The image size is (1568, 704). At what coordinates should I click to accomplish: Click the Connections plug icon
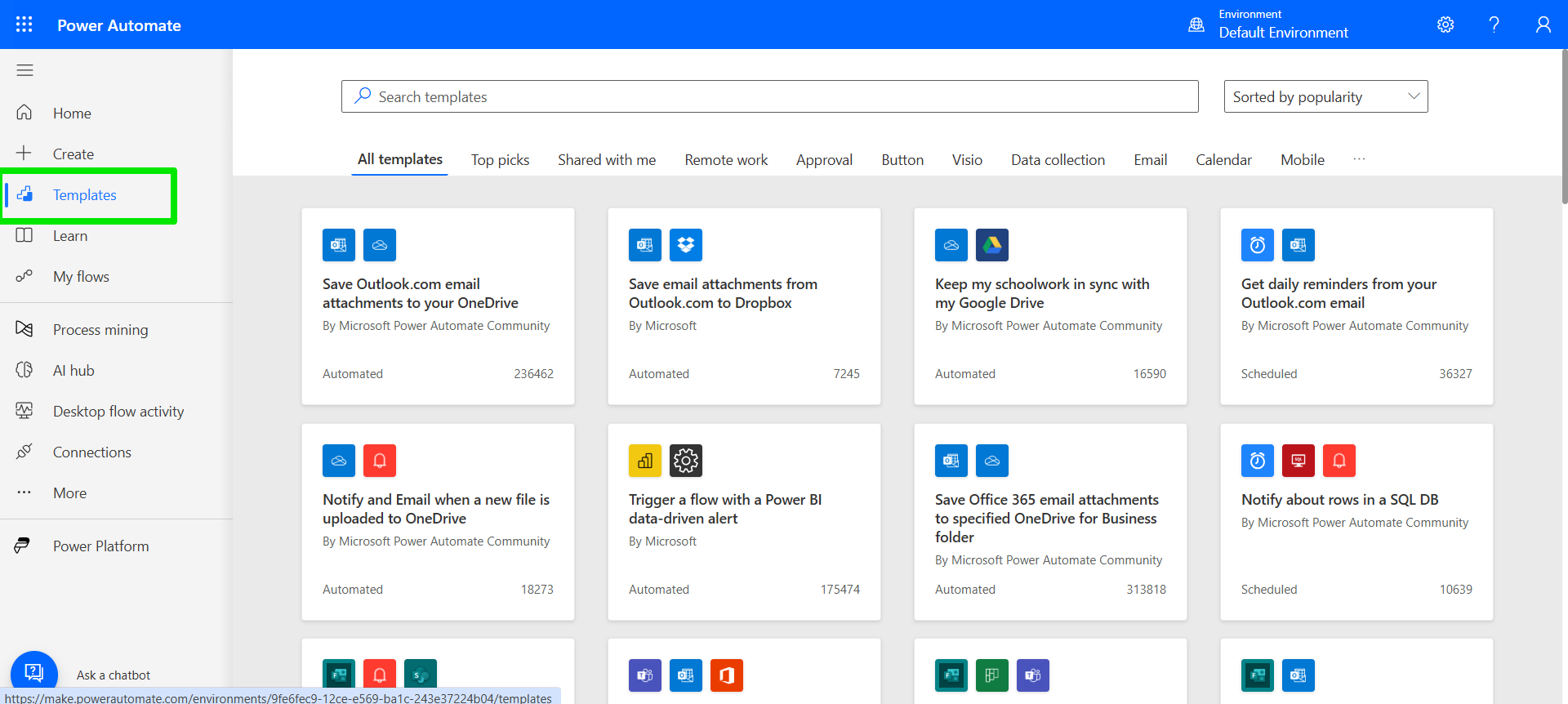24,452
